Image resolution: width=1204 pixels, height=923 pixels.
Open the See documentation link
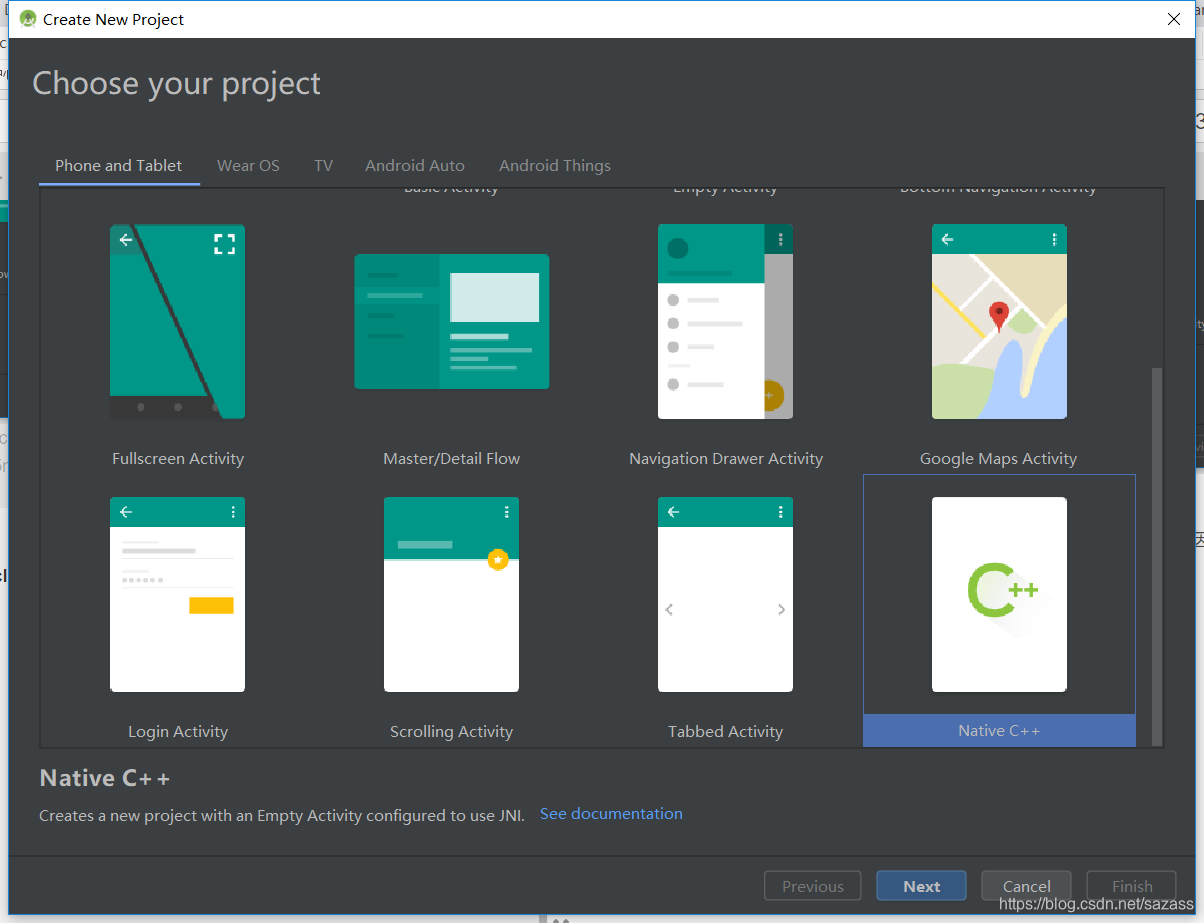coord(611,814)
